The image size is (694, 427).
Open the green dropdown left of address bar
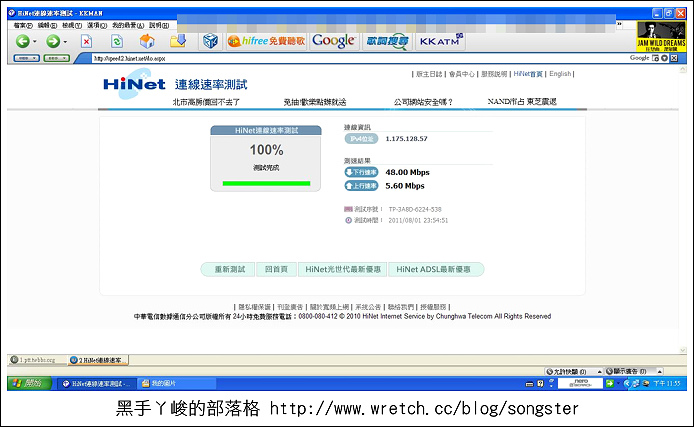[57, 58]
